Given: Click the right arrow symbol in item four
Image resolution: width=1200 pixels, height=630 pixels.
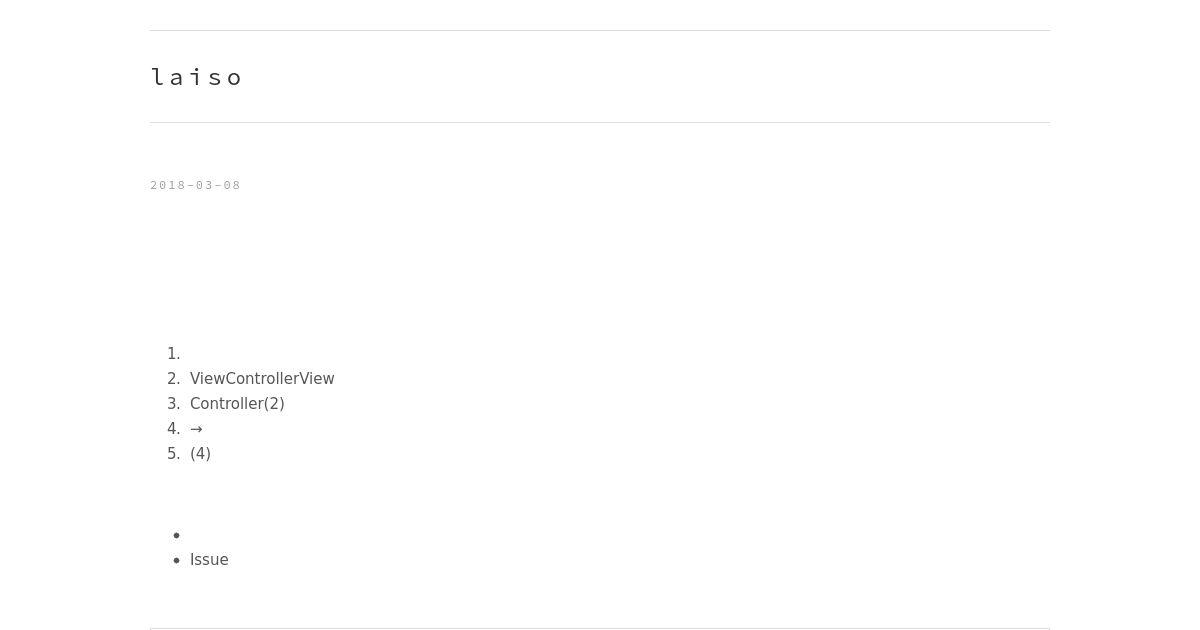Looking at the screenshot, I should tap(196, 429).
